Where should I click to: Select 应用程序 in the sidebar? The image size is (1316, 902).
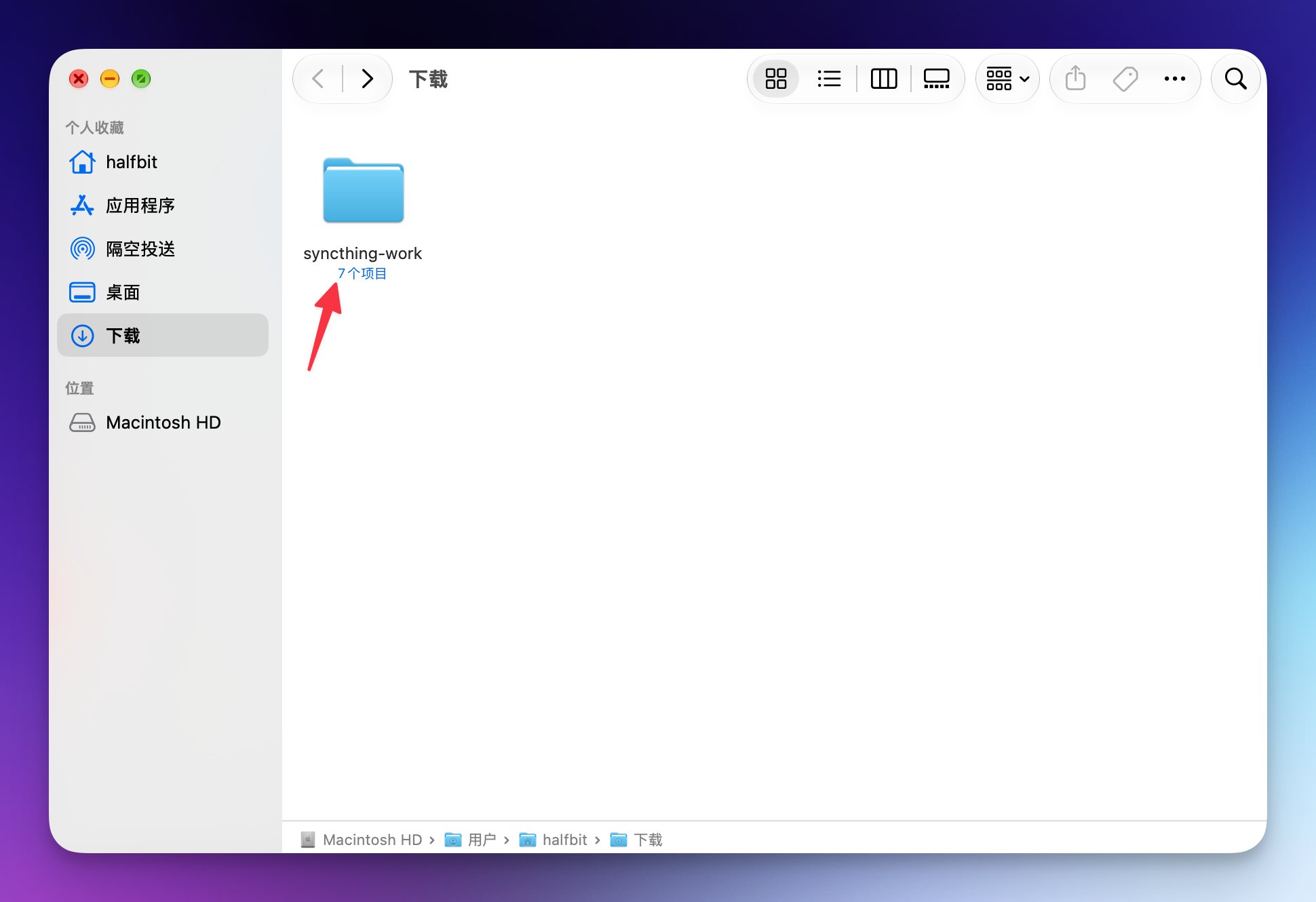click(163, 205)
